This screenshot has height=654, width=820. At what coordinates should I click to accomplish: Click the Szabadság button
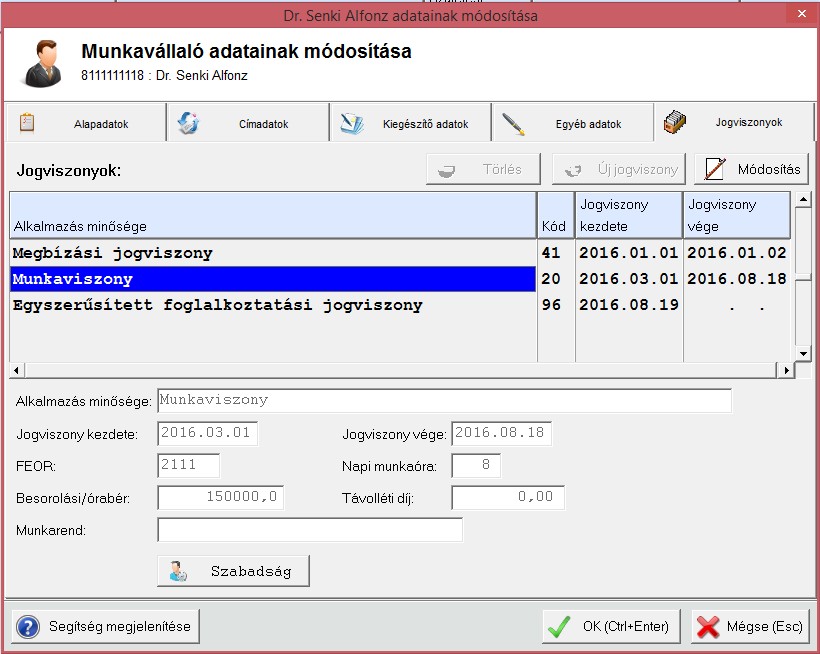click(x=233, y=571)
